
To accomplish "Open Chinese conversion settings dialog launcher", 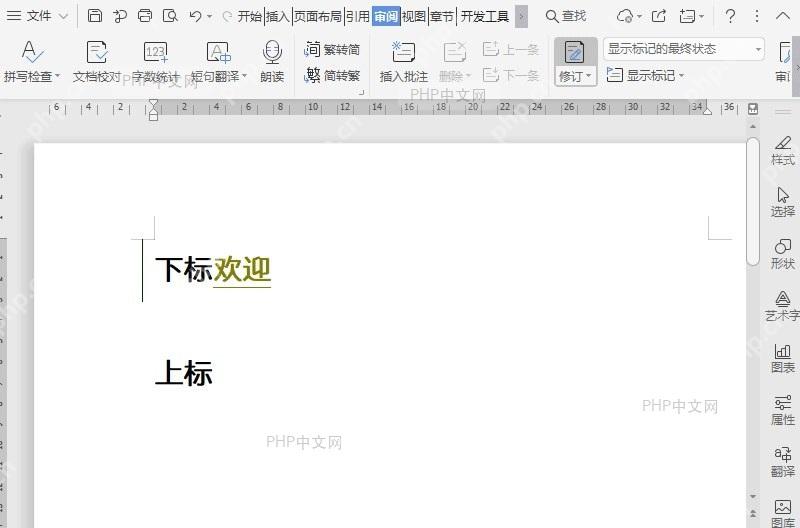I will tap(362, 92).
